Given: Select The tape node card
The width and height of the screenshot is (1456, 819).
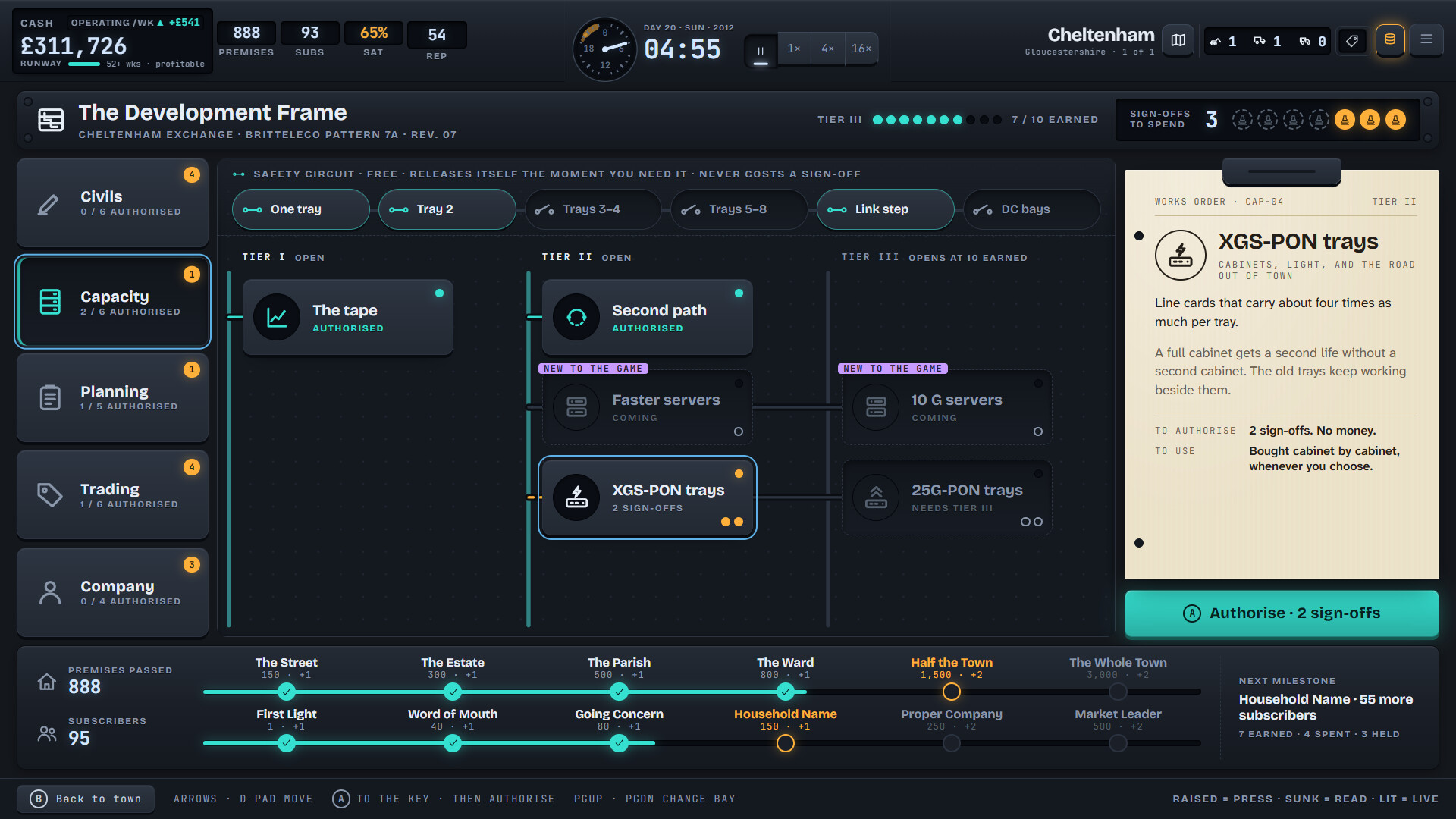Looking at the screenshot, I should (348, 317).
